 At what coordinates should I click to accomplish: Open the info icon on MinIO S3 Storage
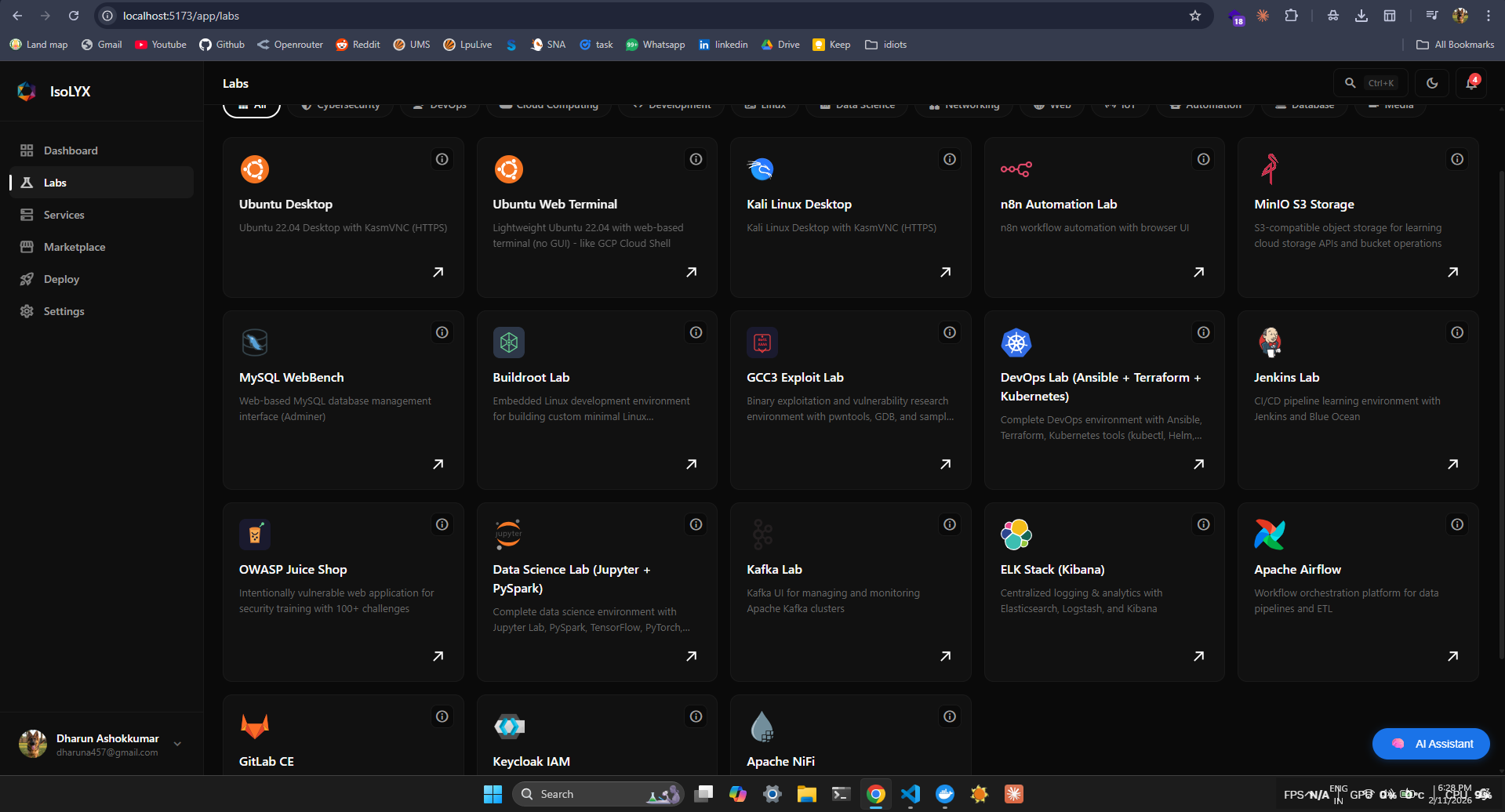(1456, 159)
